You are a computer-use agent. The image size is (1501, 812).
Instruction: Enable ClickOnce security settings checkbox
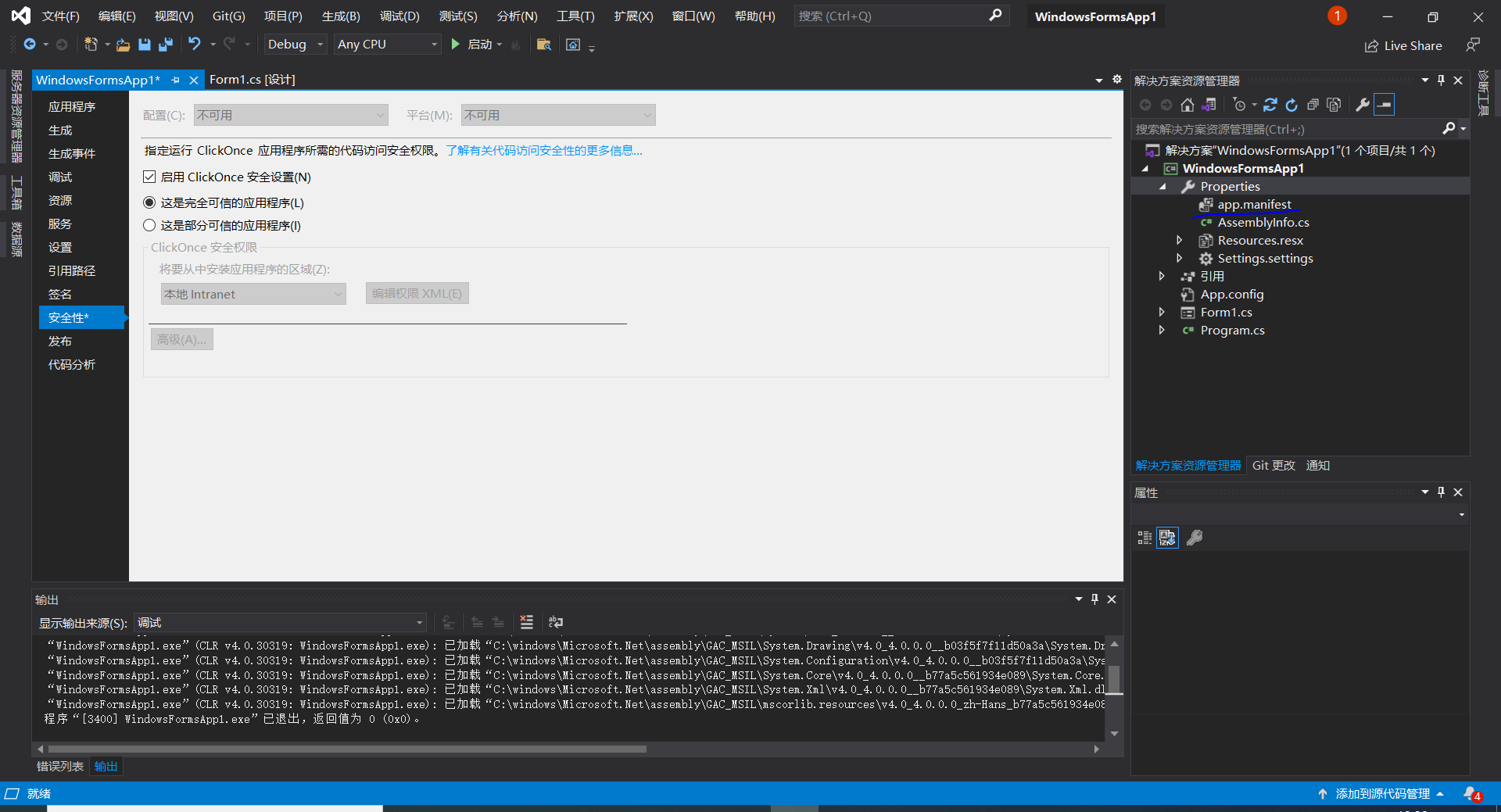point(149,177)
